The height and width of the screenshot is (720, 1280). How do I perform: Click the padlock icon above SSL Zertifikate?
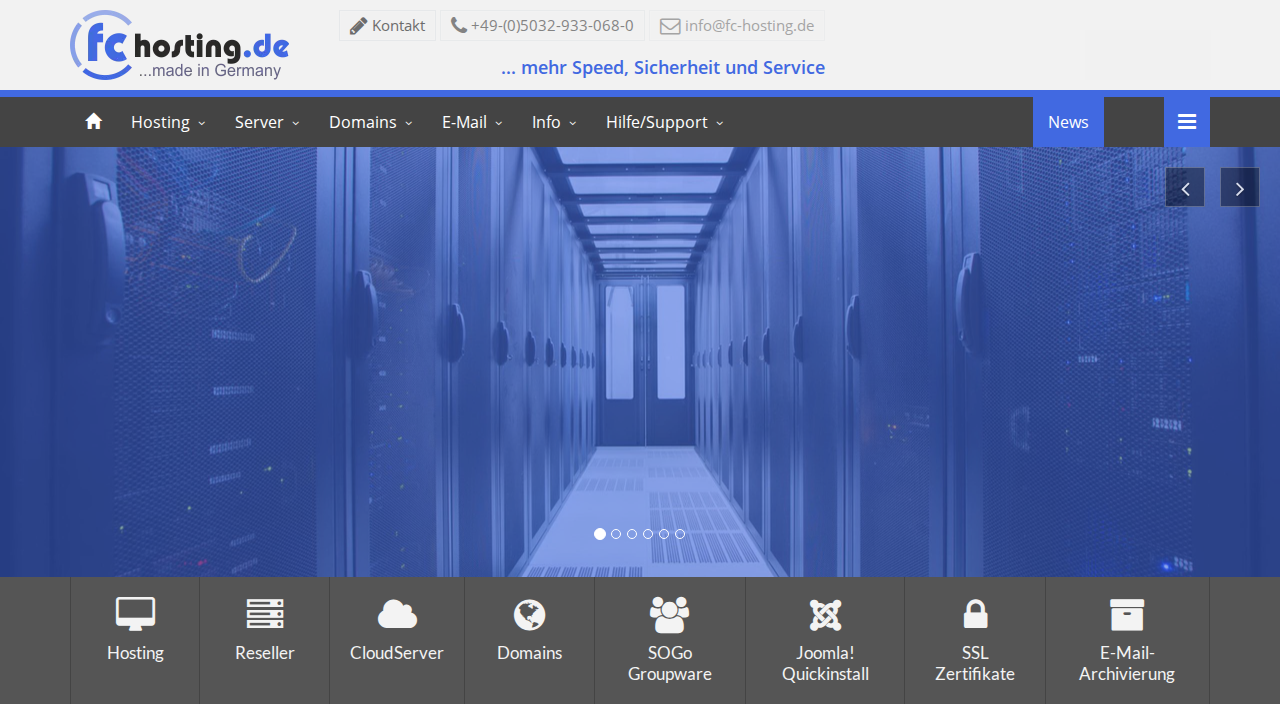click(975, 614)
